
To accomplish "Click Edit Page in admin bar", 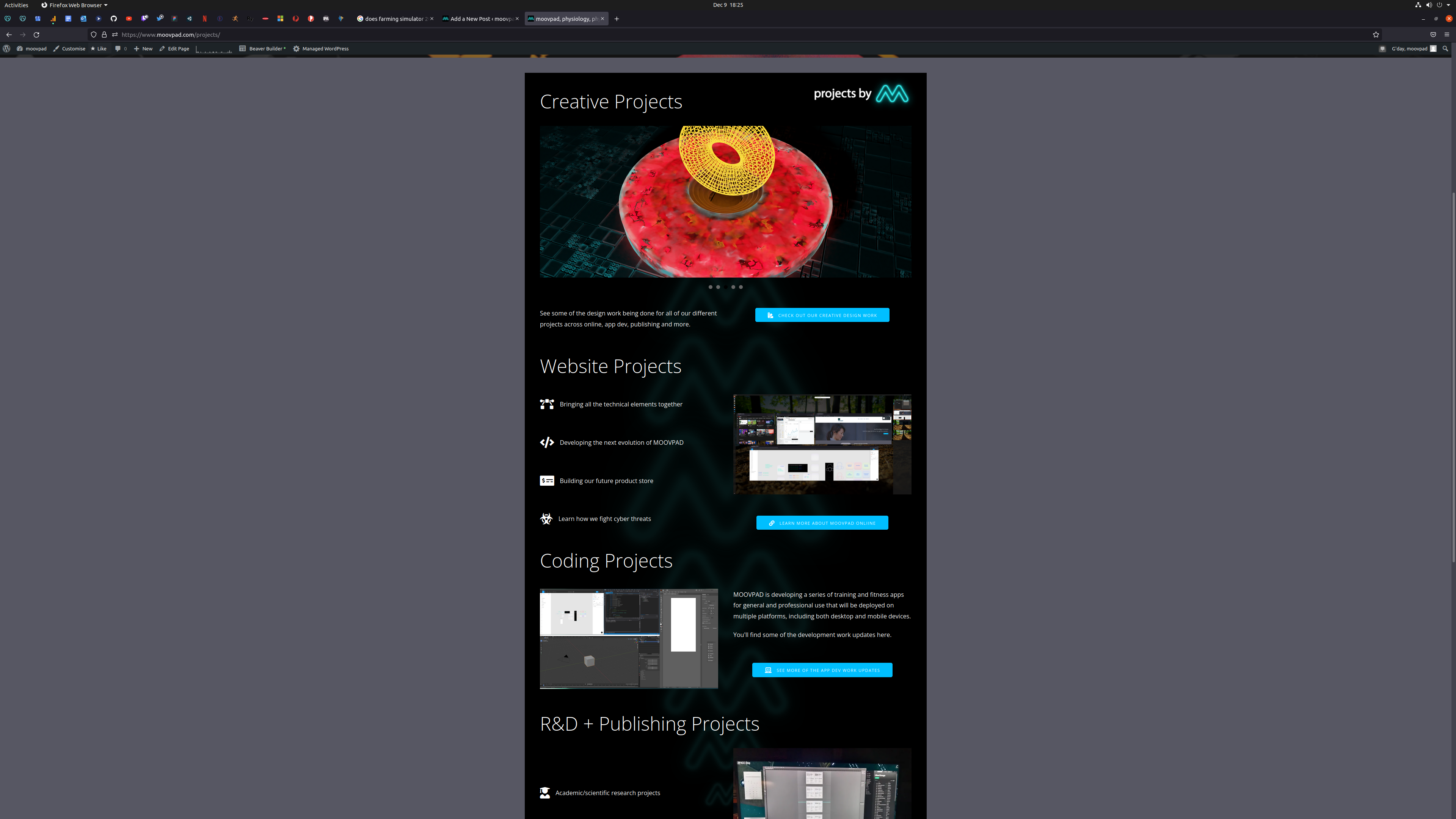I will [x=174, y=49].
